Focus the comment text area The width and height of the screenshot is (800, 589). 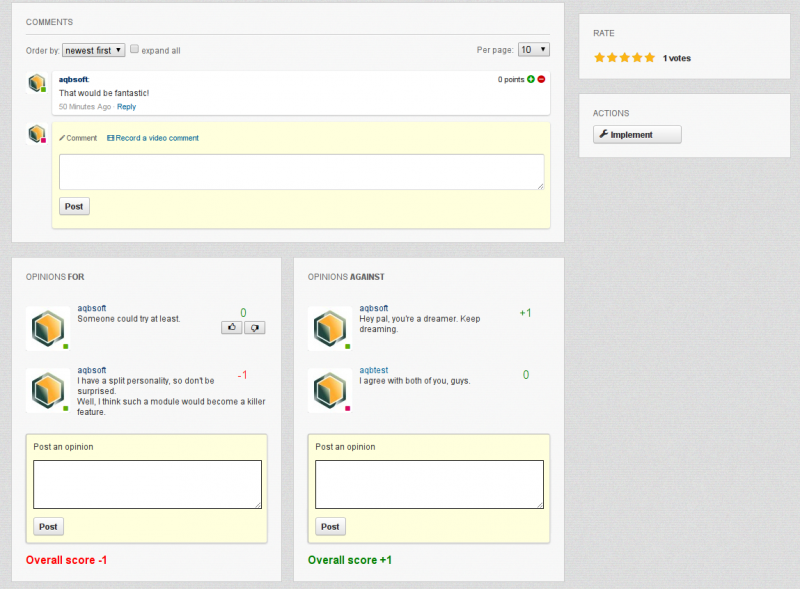pos(301,171)
